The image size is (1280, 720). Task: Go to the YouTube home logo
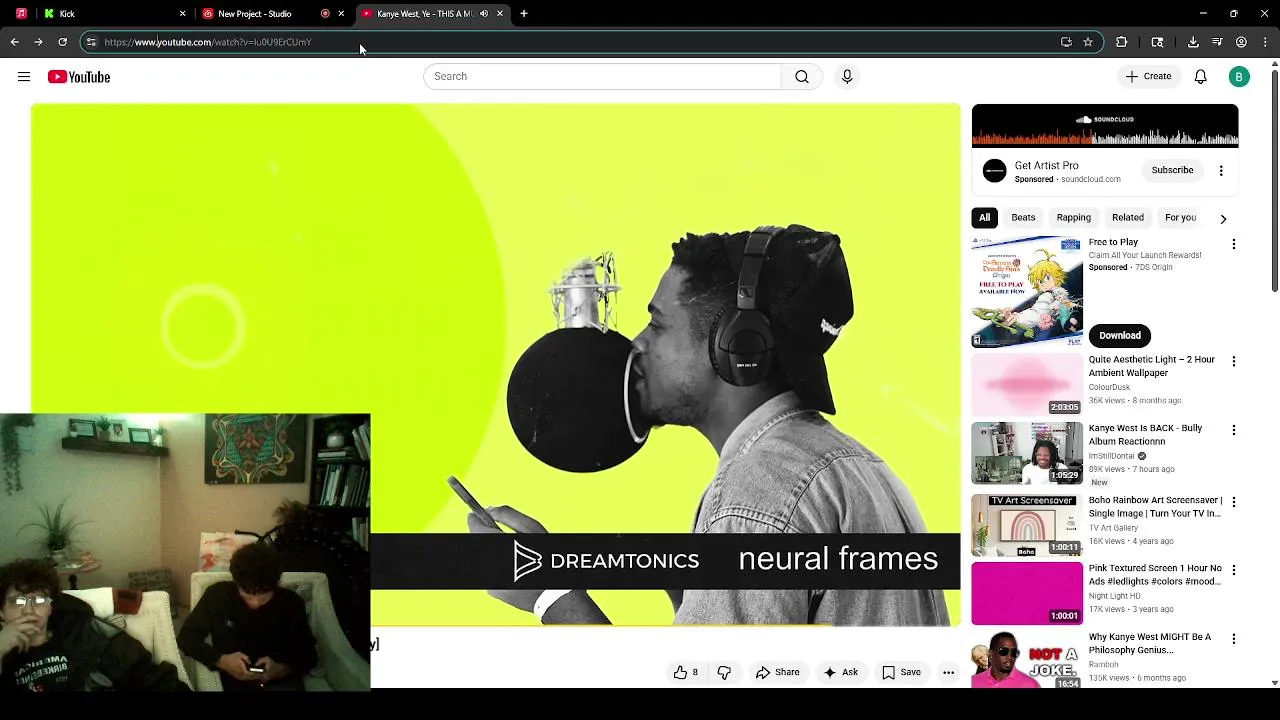79,77
